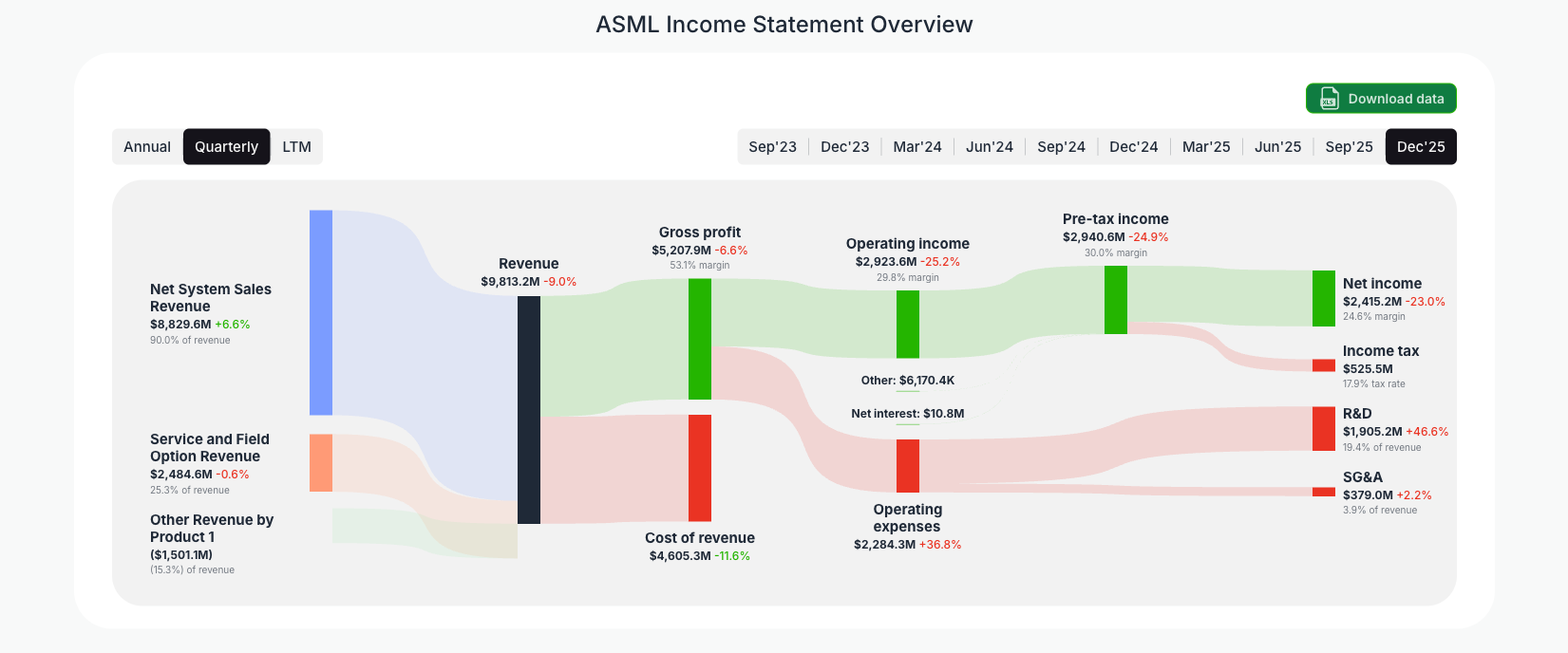
Task: Select the Dec'24 quarter
Action: tap(1134, 147)
